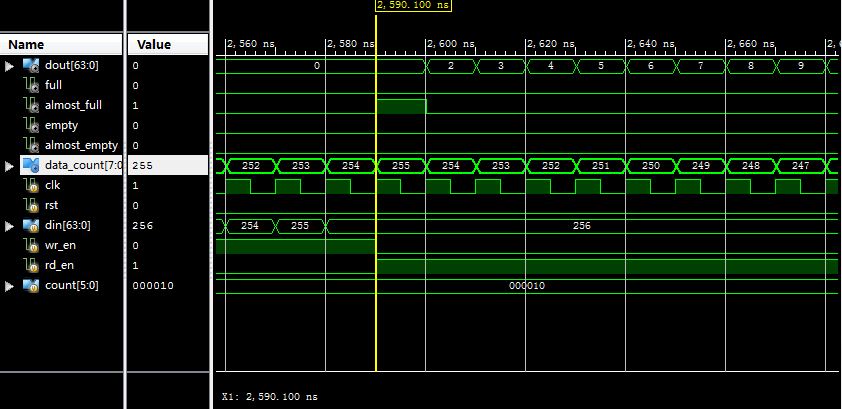Click the 2,560 ns ruler label

pyautogui.click(x=251, y=44)
